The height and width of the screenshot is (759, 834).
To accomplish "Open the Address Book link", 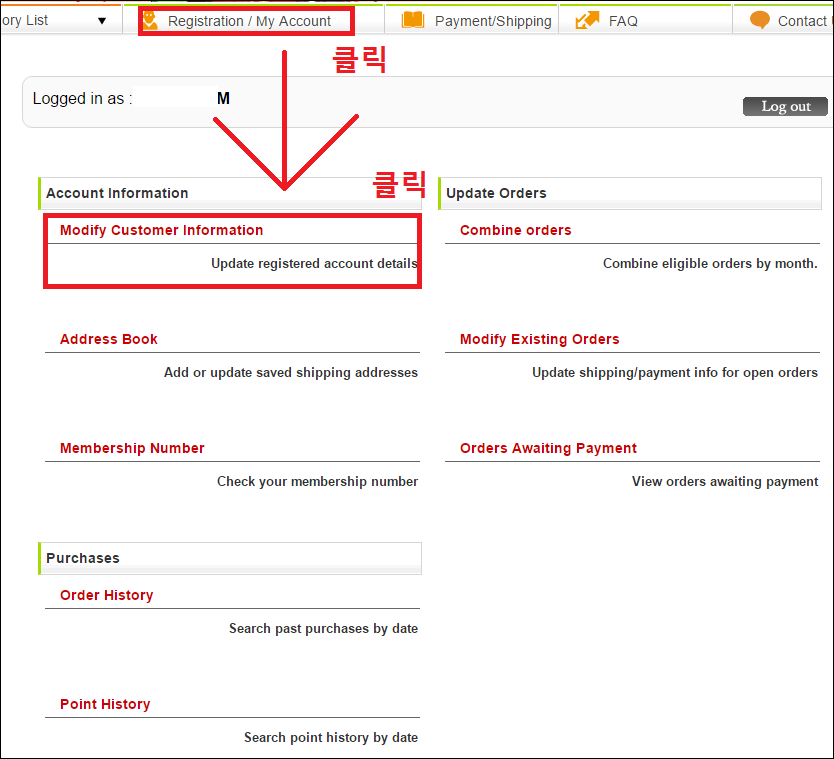I will click(109, 339).
